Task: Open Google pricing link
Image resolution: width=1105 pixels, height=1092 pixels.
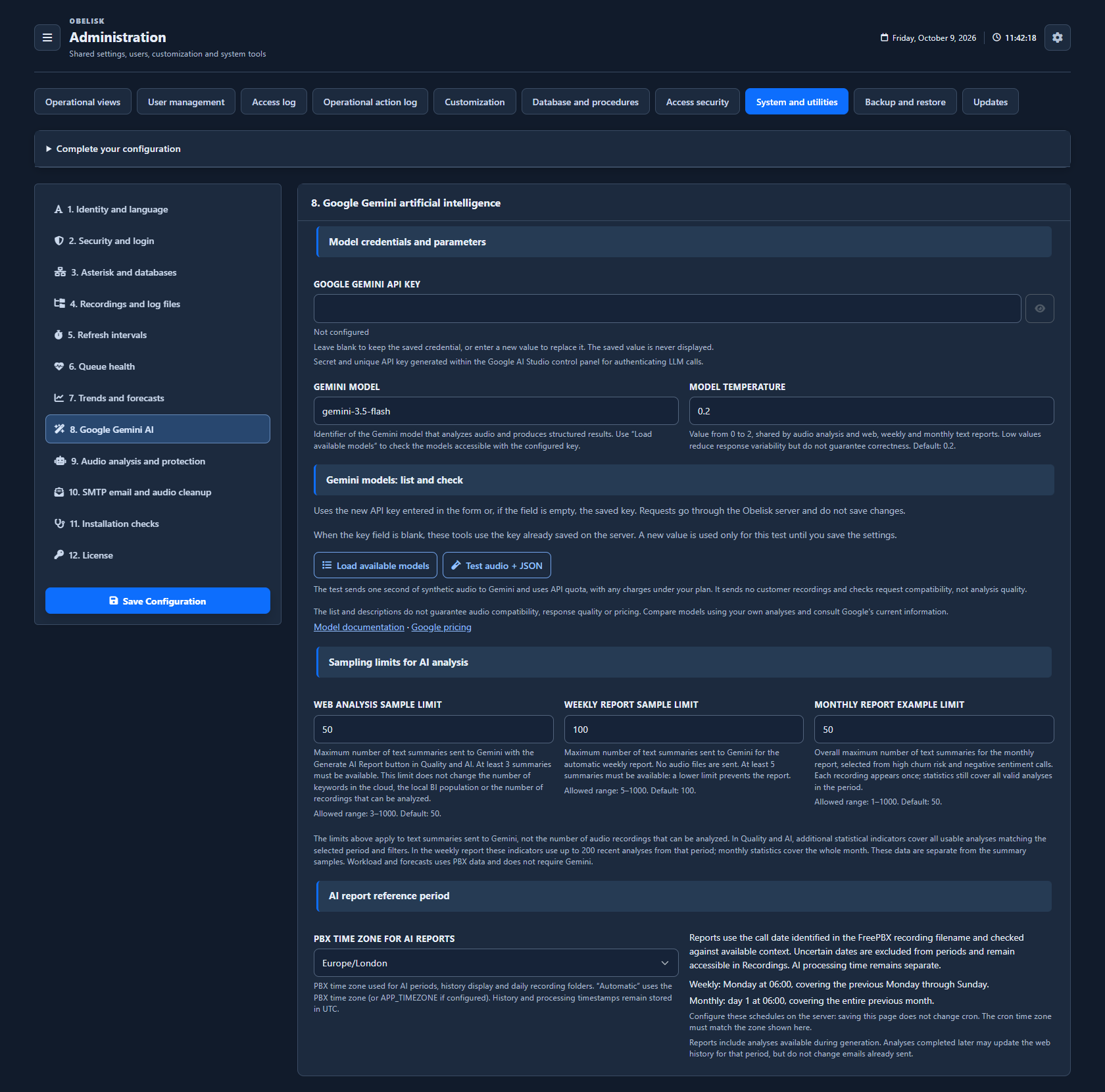Action: [x=441, y=627]
